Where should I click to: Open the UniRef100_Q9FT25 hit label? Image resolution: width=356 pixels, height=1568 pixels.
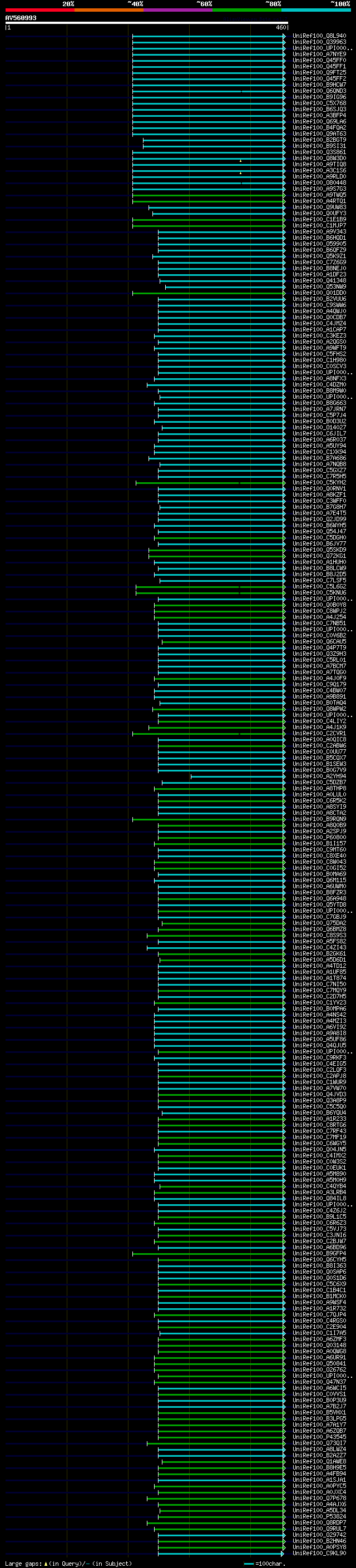[x=319, y=72]
